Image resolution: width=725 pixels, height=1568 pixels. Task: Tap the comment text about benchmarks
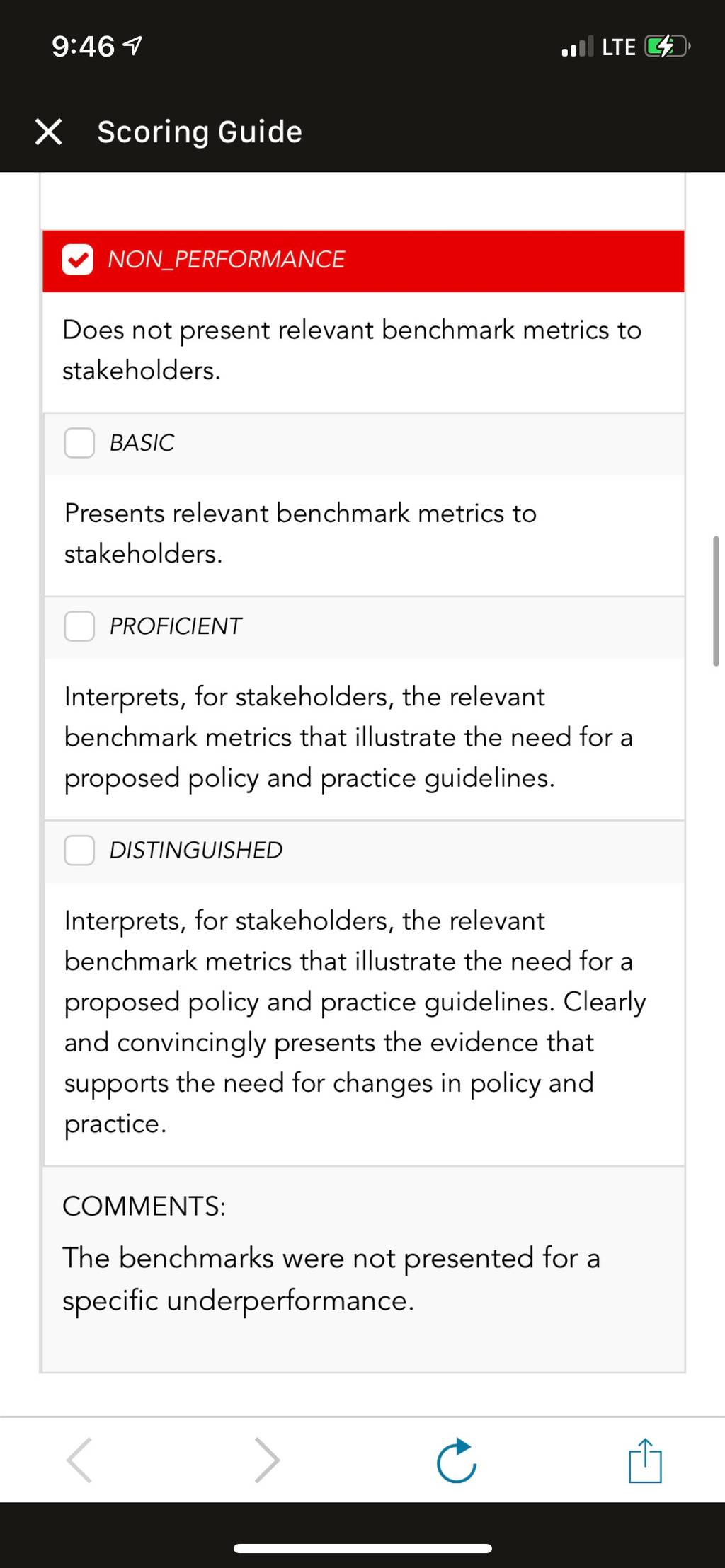pos(331,1279)
